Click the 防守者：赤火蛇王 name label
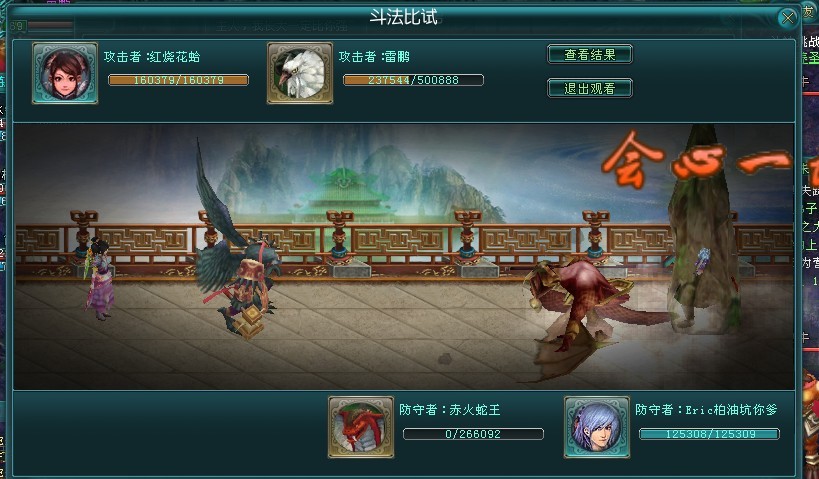819x479 pixels. (450, 410)
